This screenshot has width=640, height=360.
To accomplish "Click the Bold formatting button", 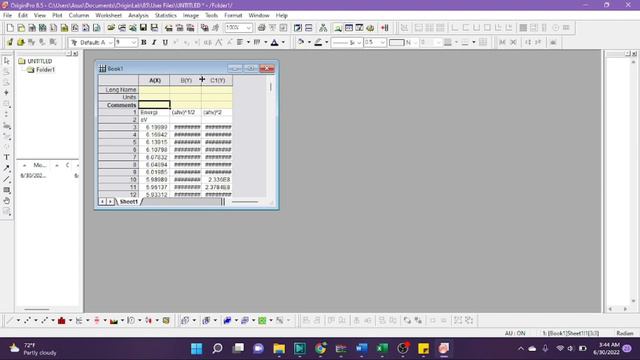I will [144, 42].
